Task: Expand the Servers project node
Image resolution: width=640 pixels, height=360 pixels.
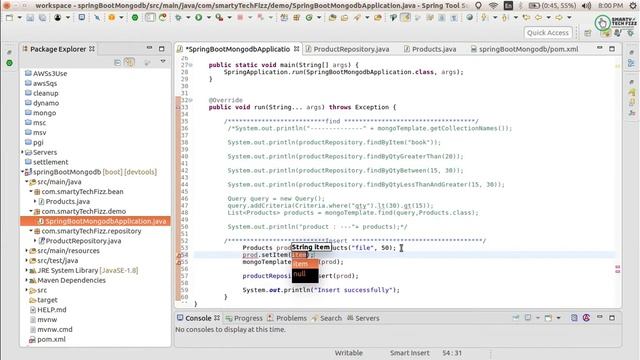Action: point(22,152)
